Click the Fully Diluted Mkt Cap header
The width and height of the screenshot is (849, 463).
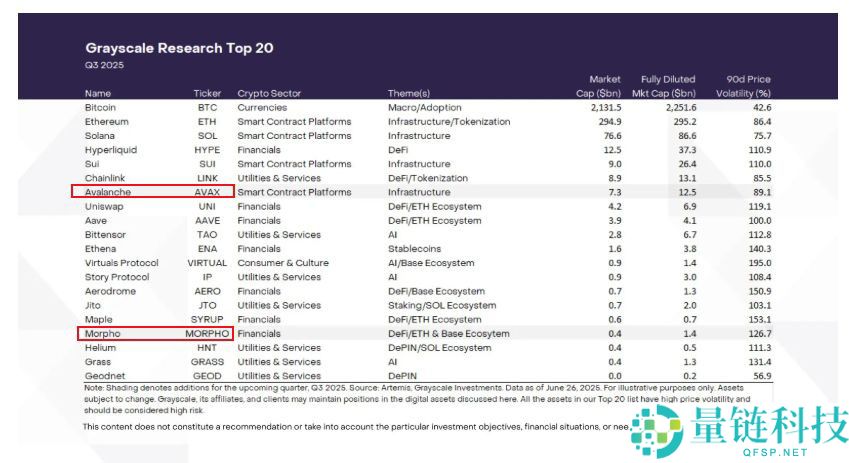[667, 86]
